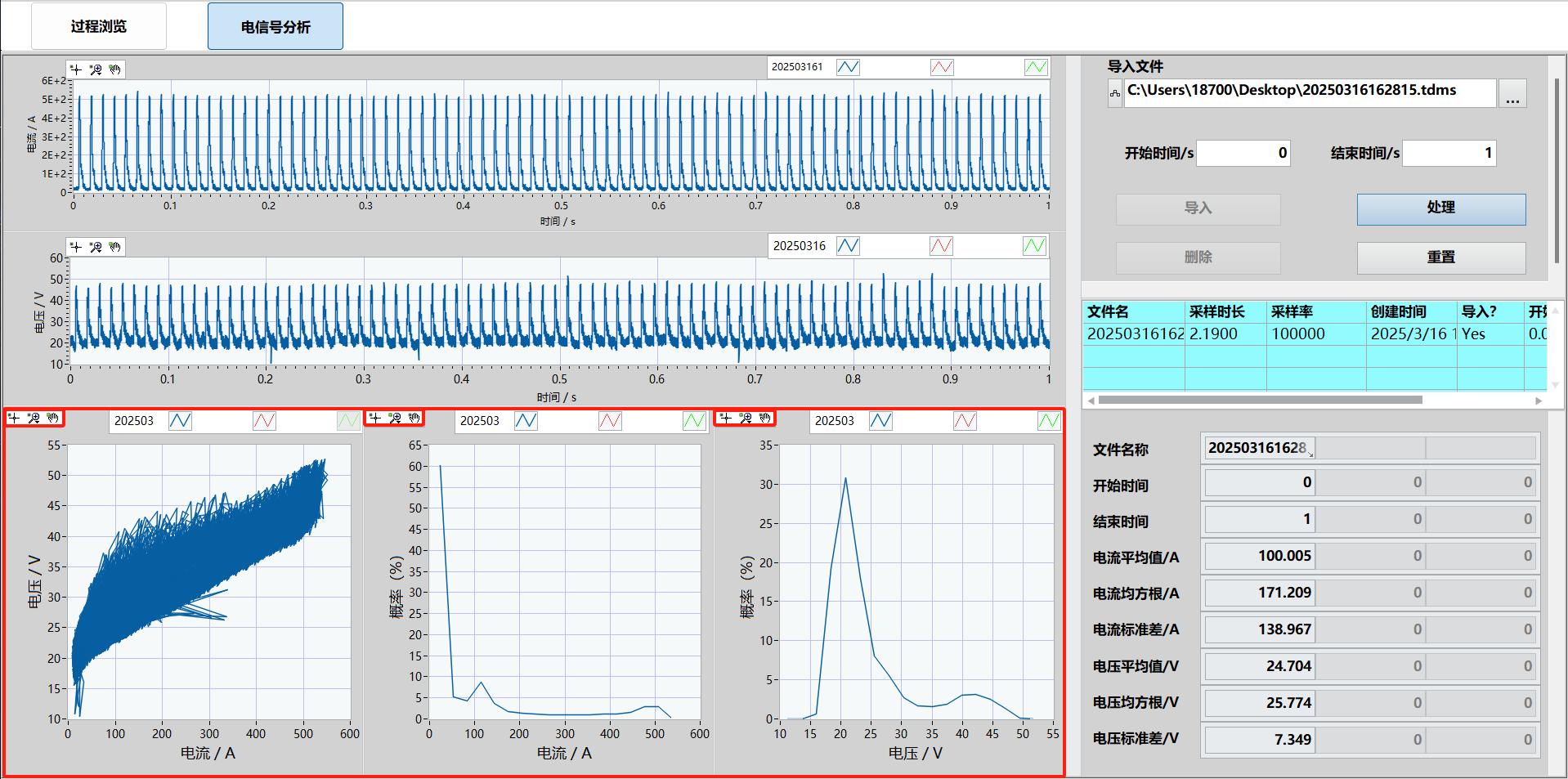
Task: Click the 电压平均值 value 24.704
Action: (1259, 666)
